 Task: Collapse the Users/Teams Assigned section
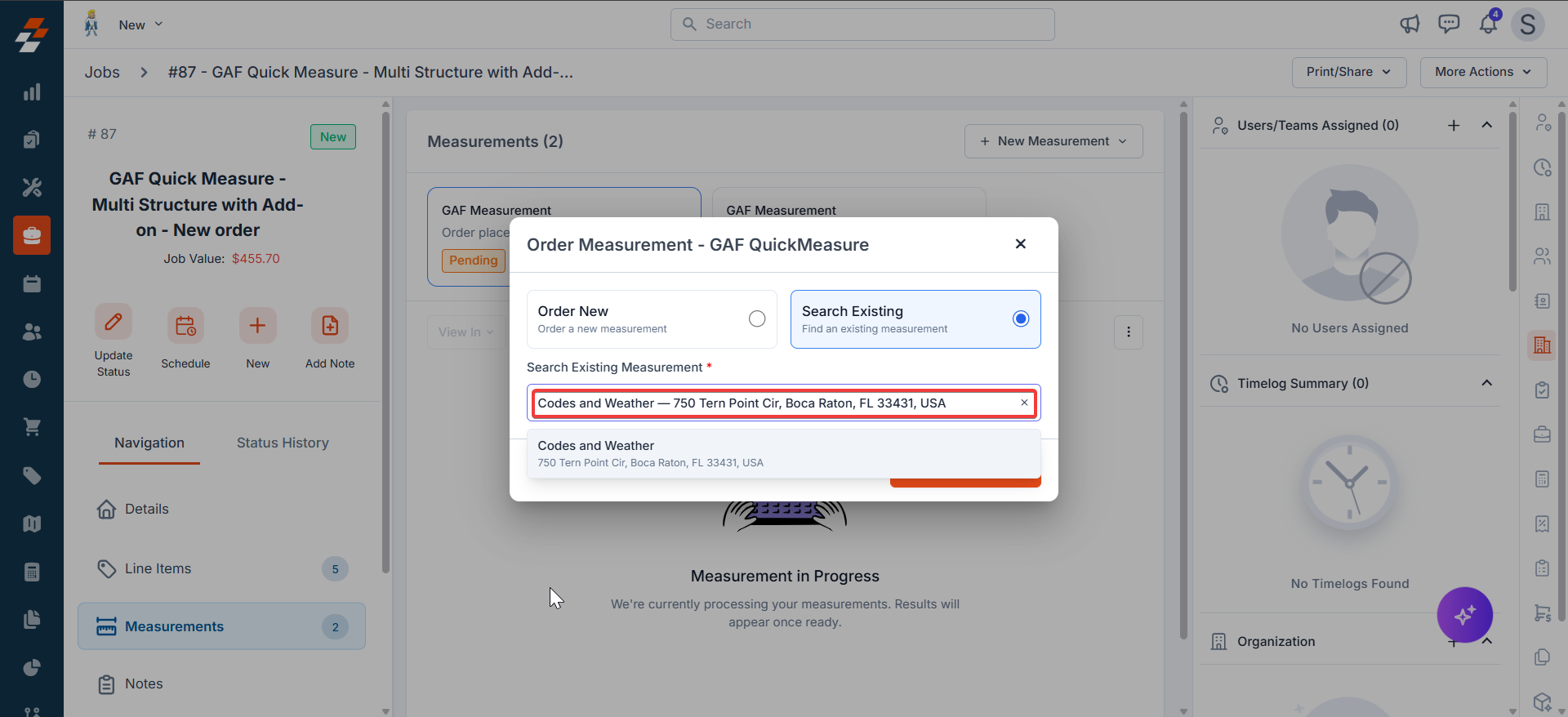(x=1487, y=125)
